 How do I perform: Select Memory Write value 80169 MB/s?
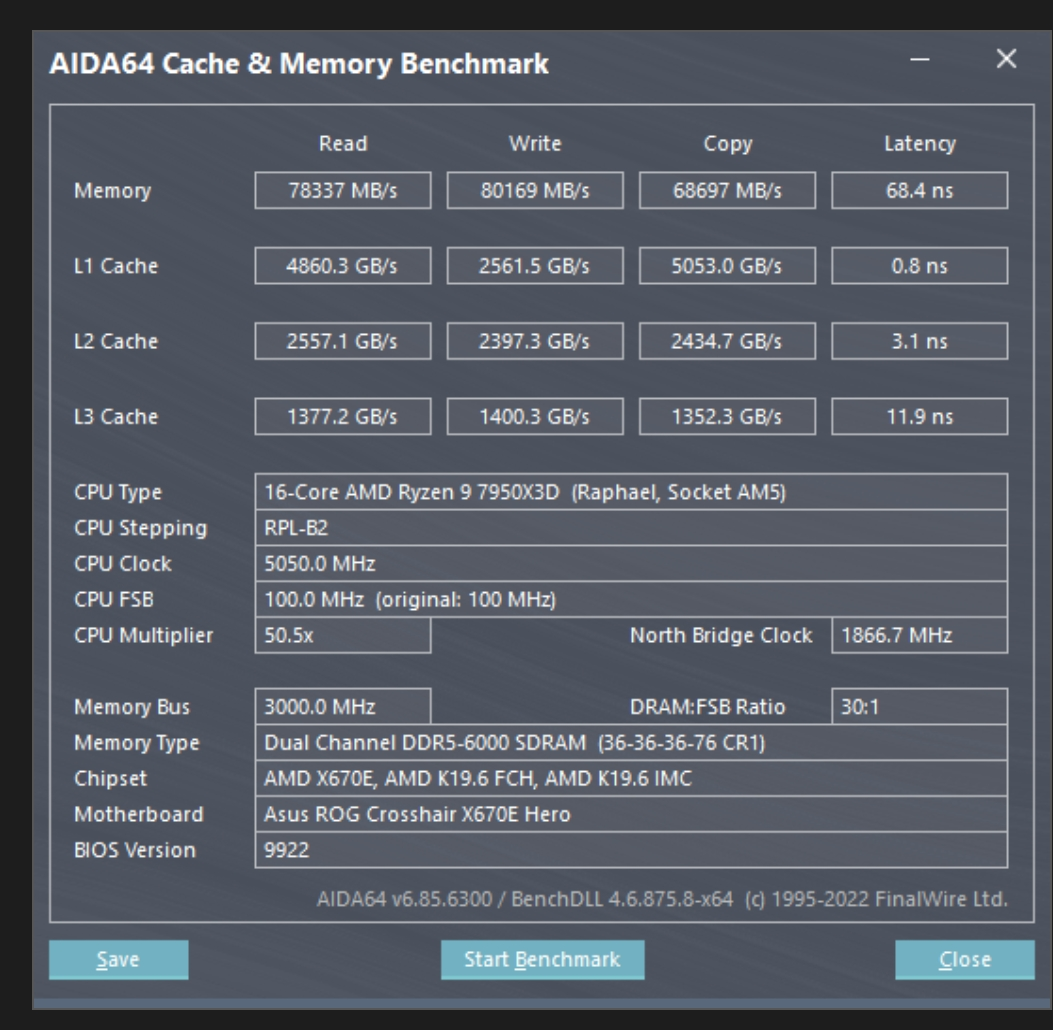(535, 190)
